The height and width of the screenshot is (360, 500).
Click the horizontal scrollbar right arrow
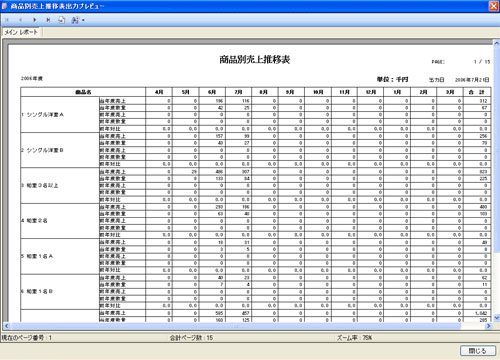[x=489, y=326]
